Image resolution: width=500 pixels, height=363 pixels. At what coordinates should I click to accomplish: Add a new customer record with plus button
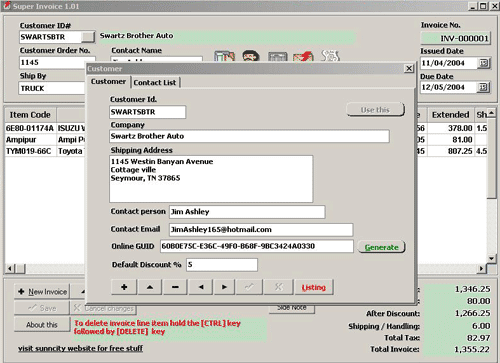click(x=124, y=287)
